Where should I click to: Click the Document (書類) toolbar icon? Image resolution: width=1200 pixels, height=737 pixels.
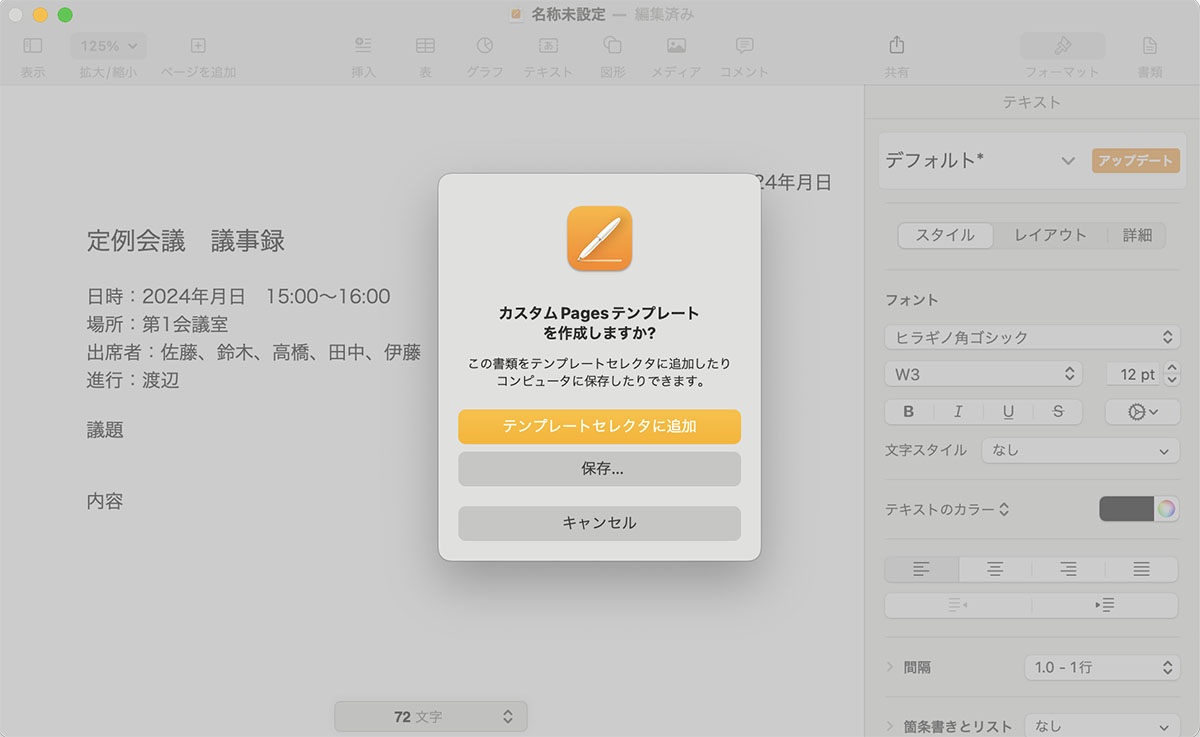[1150, 46]
